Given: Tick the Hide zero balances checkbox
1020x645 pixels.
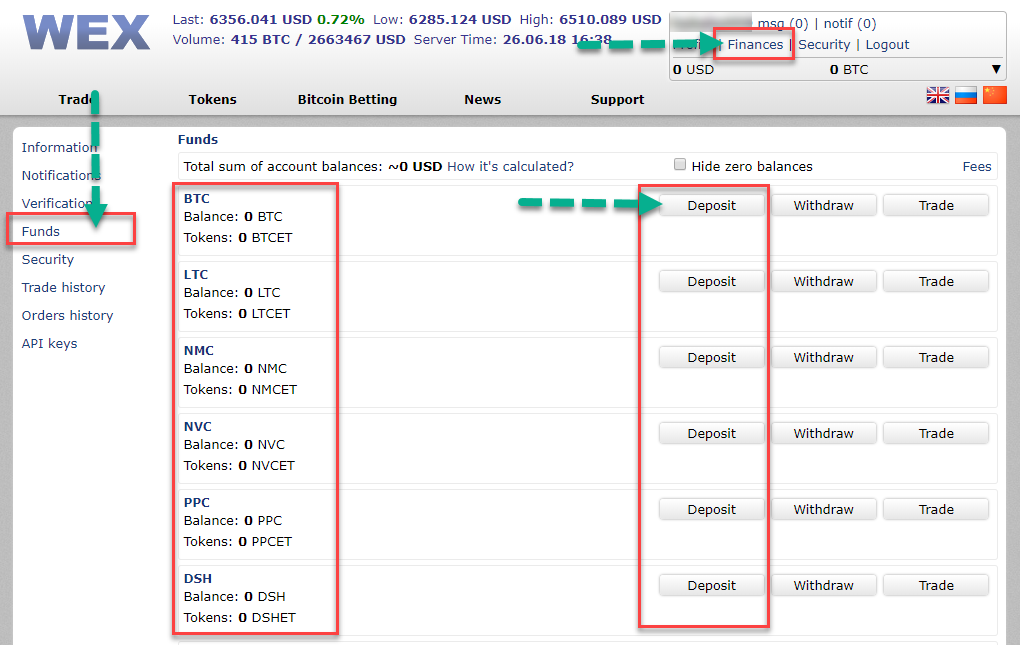Looking at the screenshot, I should (x=680, y=165).
